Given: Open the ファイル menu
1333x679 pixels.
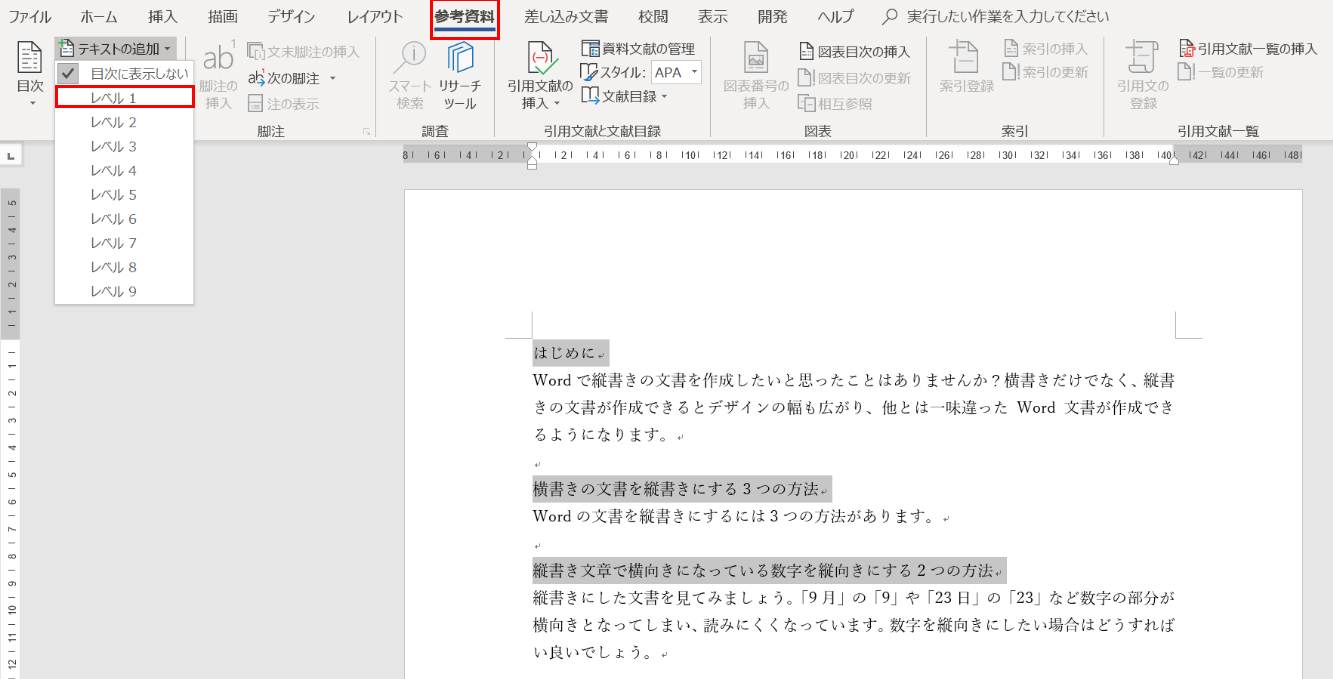Looking at the screenshot, I should click(29, 16).
